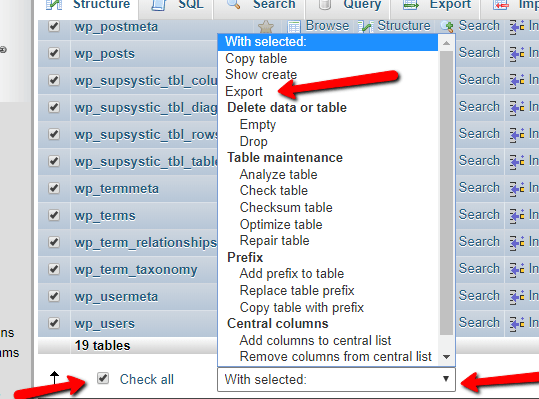Toggle checkbox for wp_supsystic_tbl_diagrams
Image resolution: width=539 pixels, height=399 pixels.
tap(54, 107)
